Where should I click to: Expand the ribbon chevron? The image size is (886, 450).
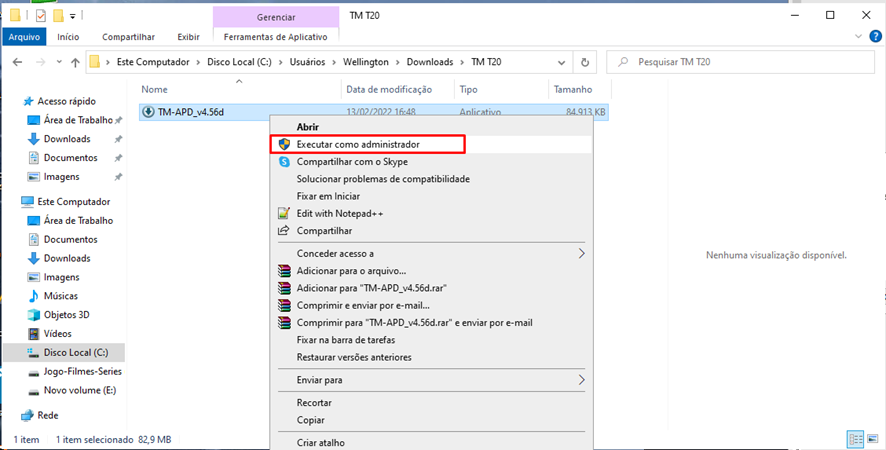[859, 37]
